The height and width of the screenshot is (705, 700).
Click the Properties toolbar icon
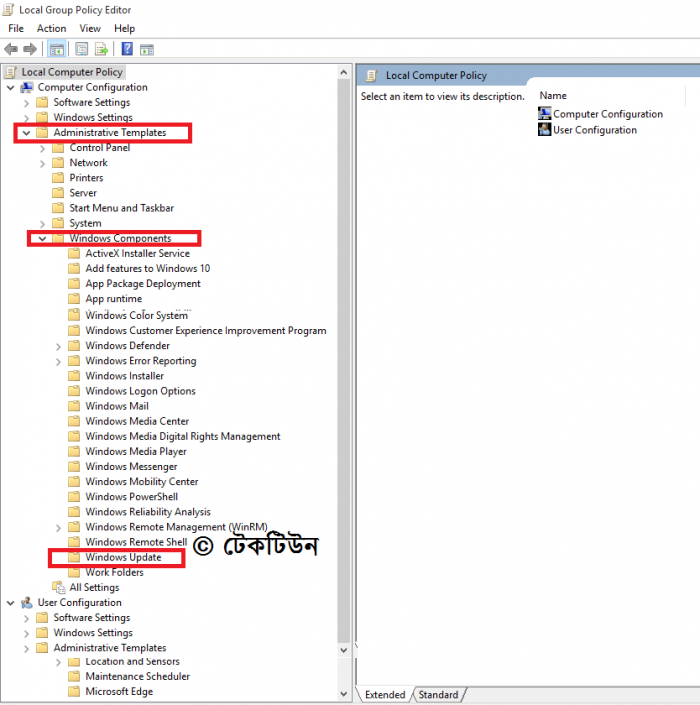click(81, 49)
